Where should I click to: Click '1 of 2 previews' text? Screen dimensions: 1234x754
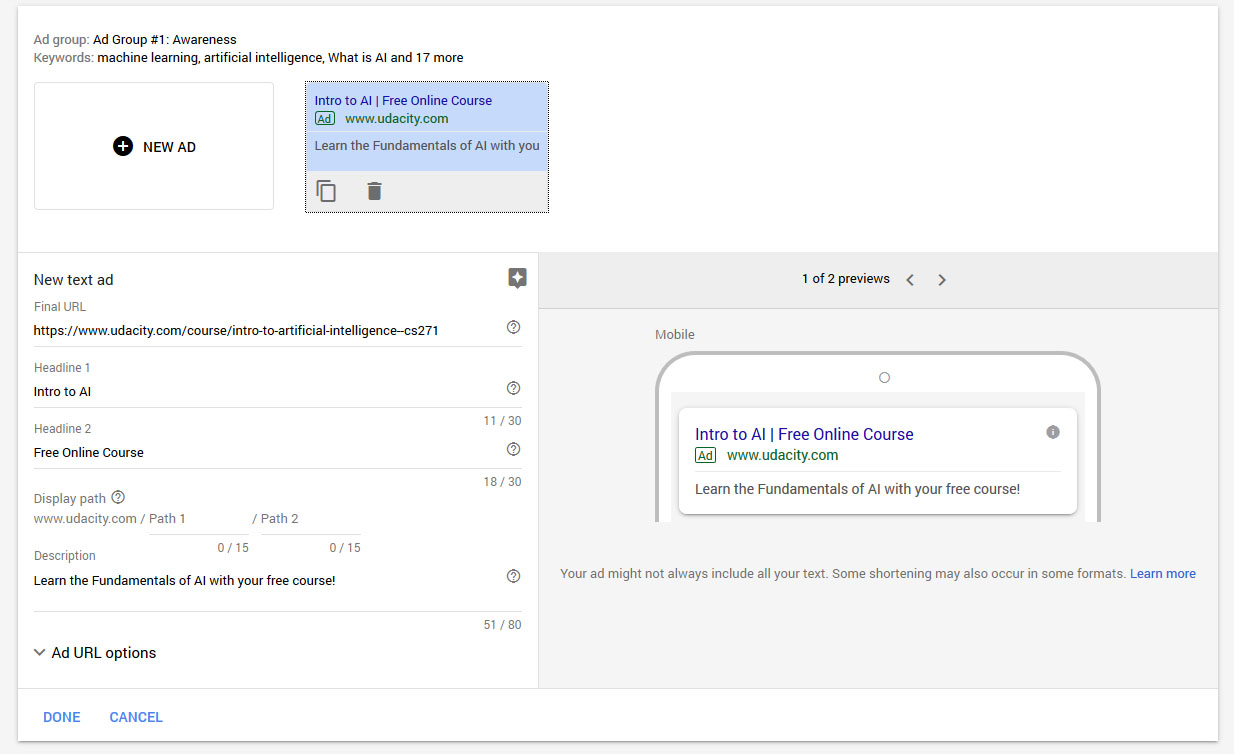coord(846,279)
